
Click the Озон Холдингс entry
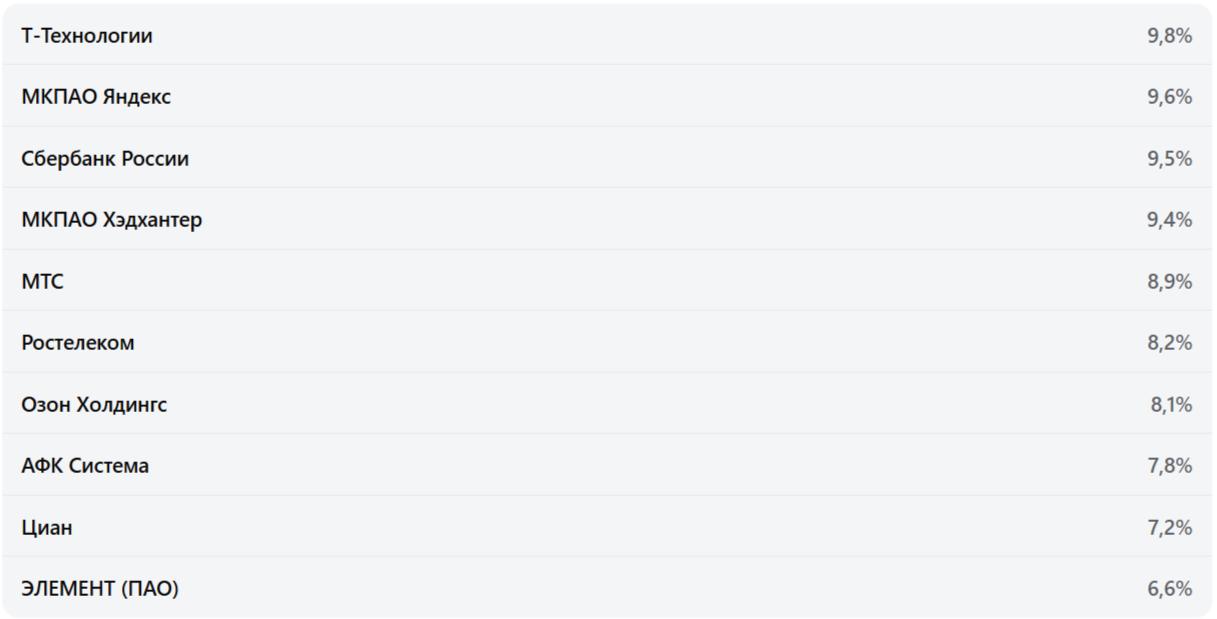94,405
